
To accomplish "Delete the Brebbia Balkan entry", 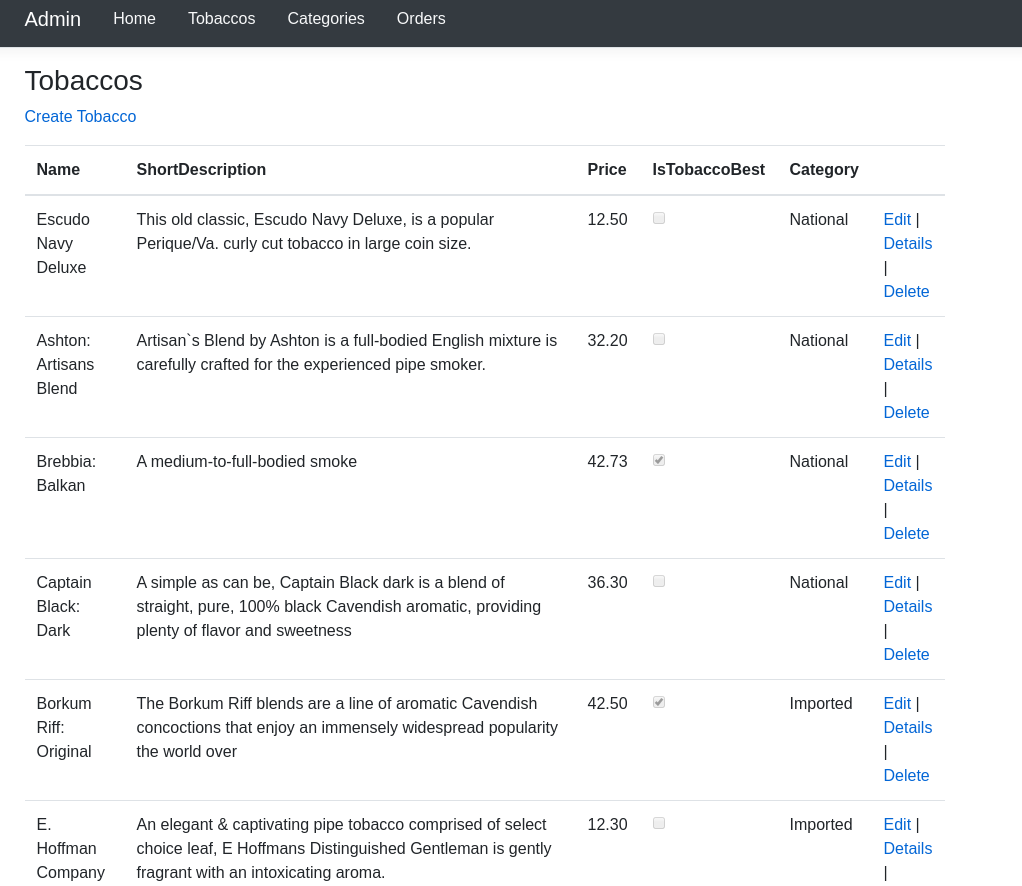I will pyautogui.click(x=906, y=533).
